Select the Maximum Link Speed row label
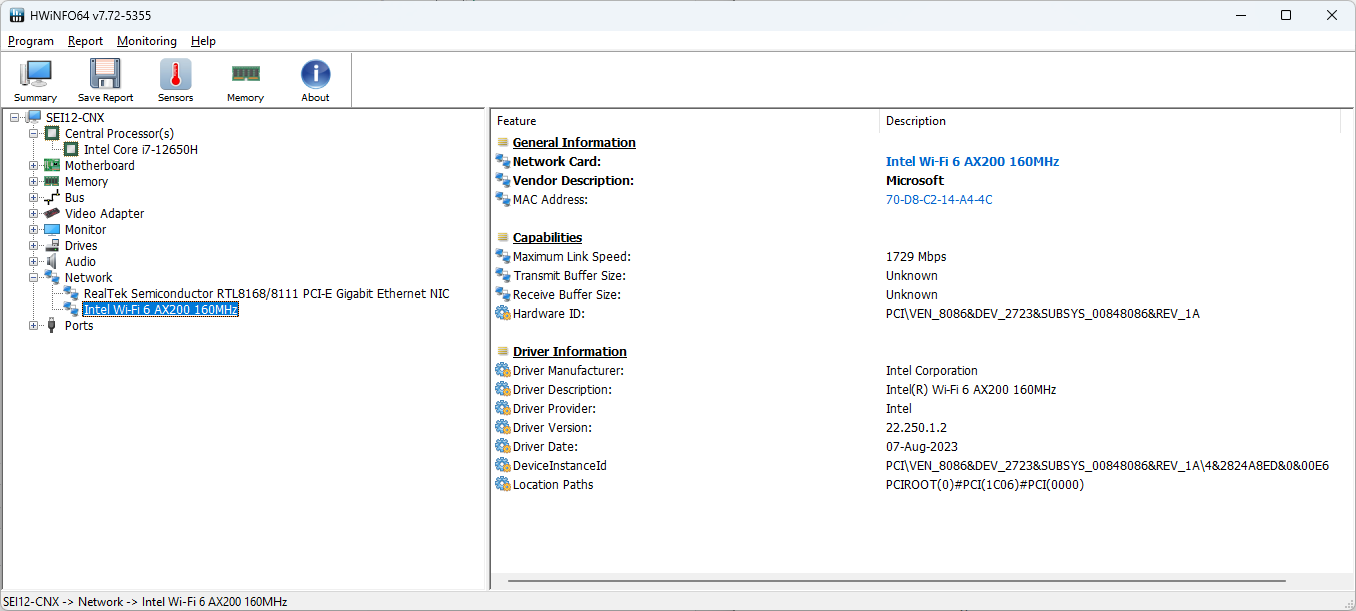The image size is (1356, 611). [x=572, y=257]
